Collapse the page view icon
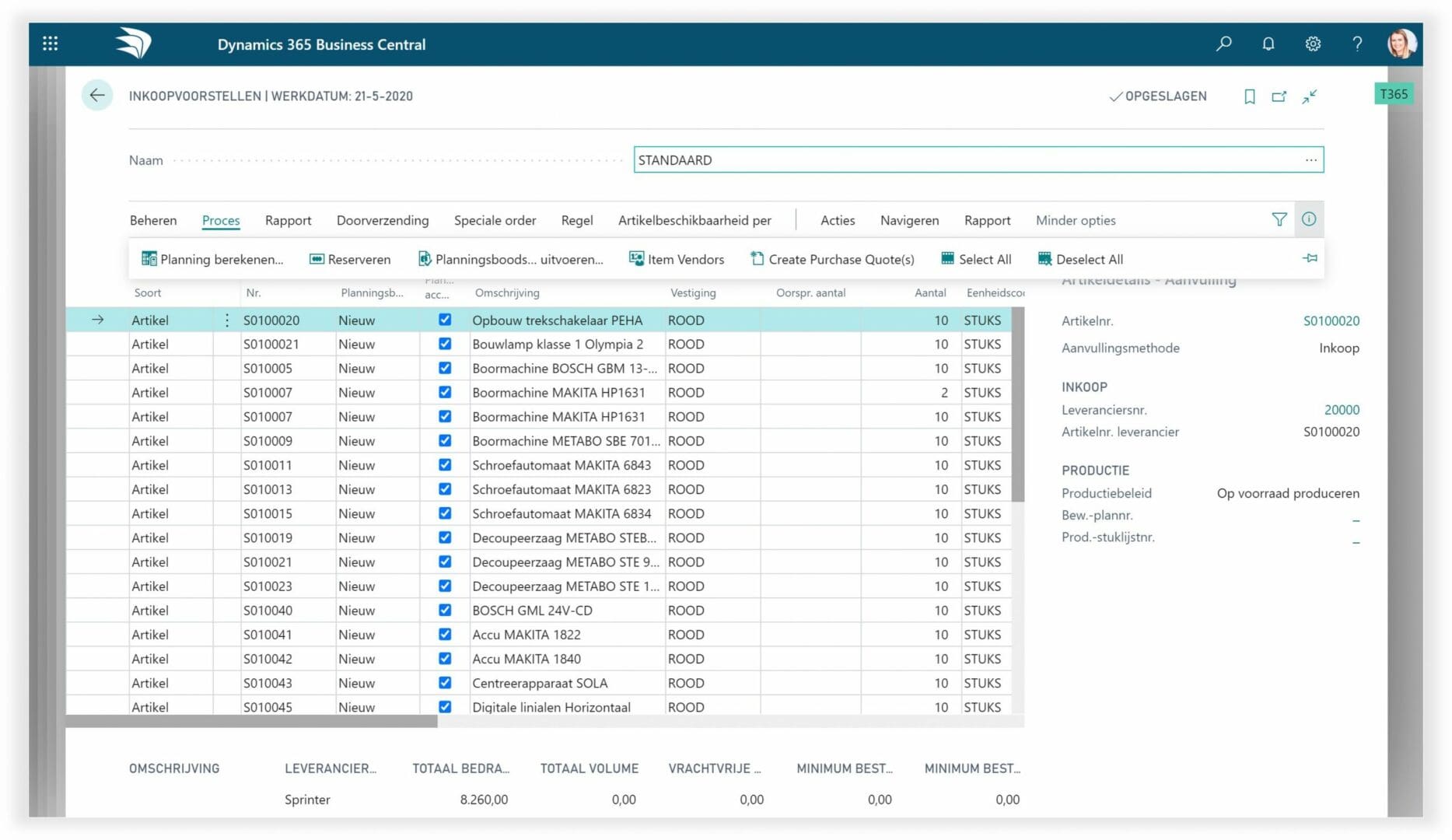This screenshot has width=1452, height=840. click(x=1310, y=96)
